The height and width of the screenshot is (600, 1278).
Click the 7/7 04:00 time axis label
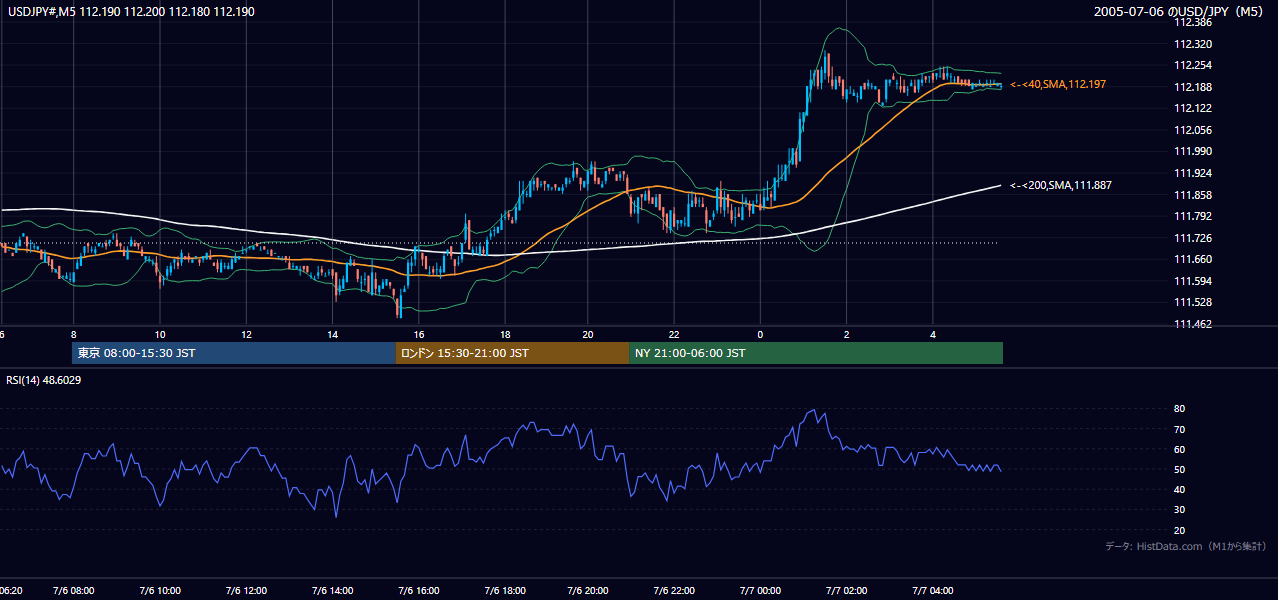[933, 591]
